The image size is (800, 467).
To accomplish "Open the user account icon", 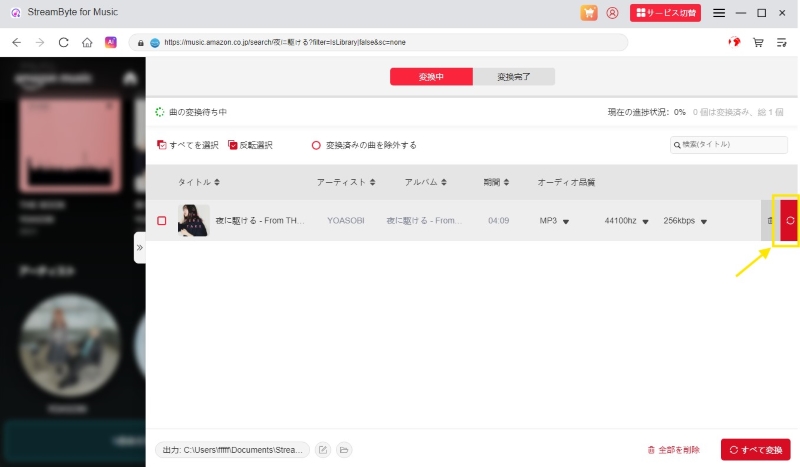I will point(612,13).
